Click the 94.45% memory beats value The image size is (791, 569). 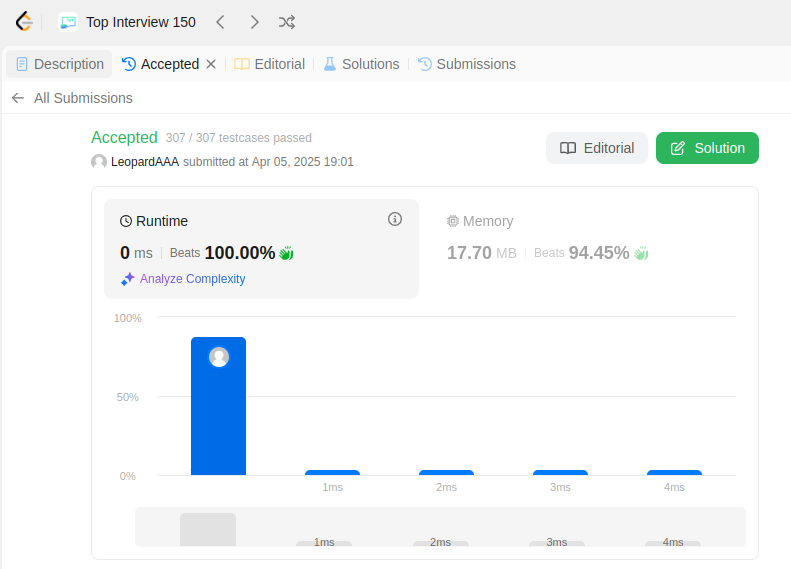point(599,253)
